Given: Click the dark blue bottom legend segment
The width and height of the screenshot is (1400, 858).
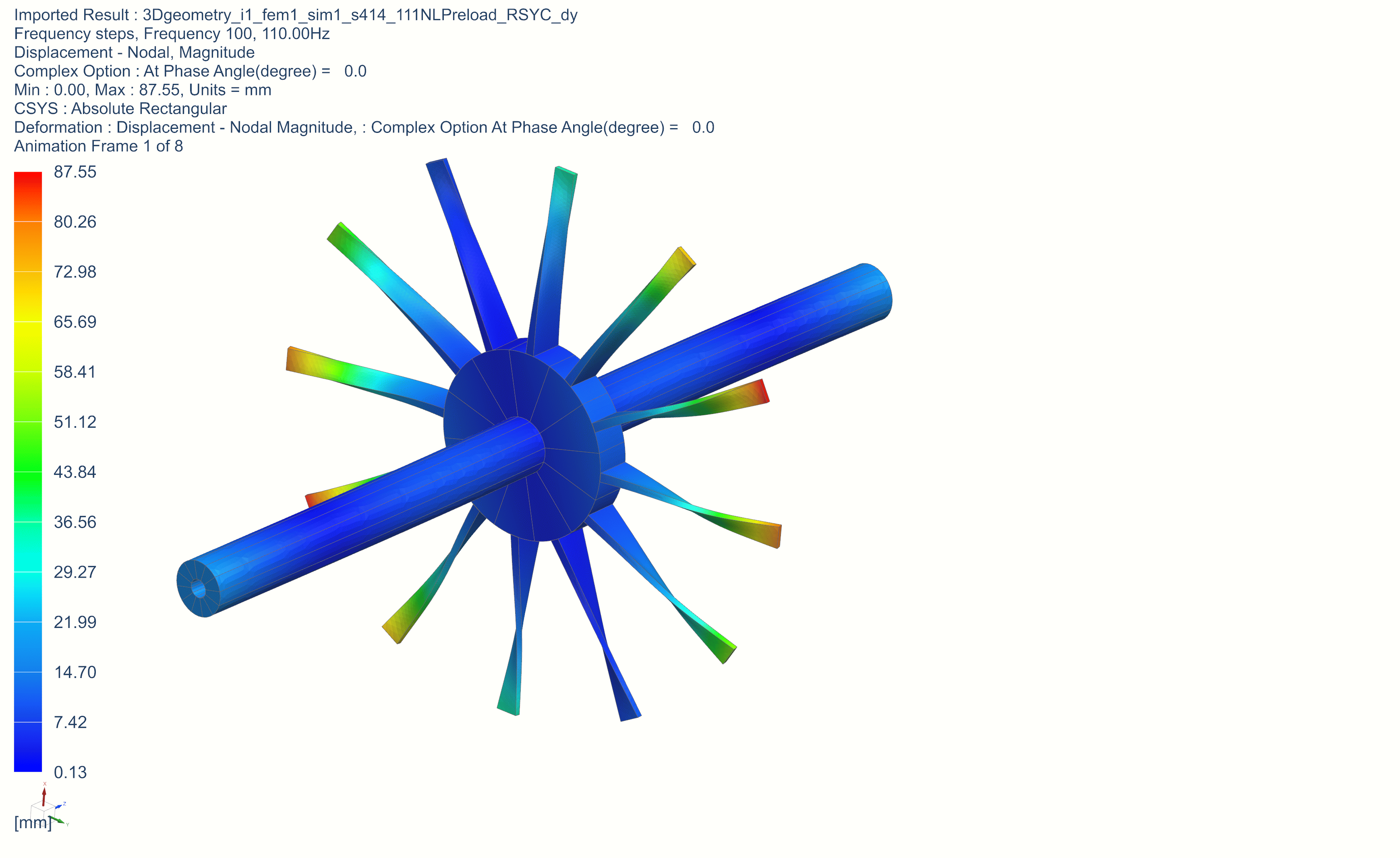Looking at the screenshot, I should coord(28,747).
